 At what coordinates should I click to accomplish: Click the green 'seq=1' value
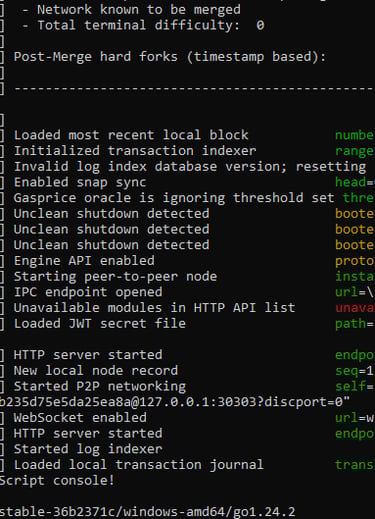point(354,371)
